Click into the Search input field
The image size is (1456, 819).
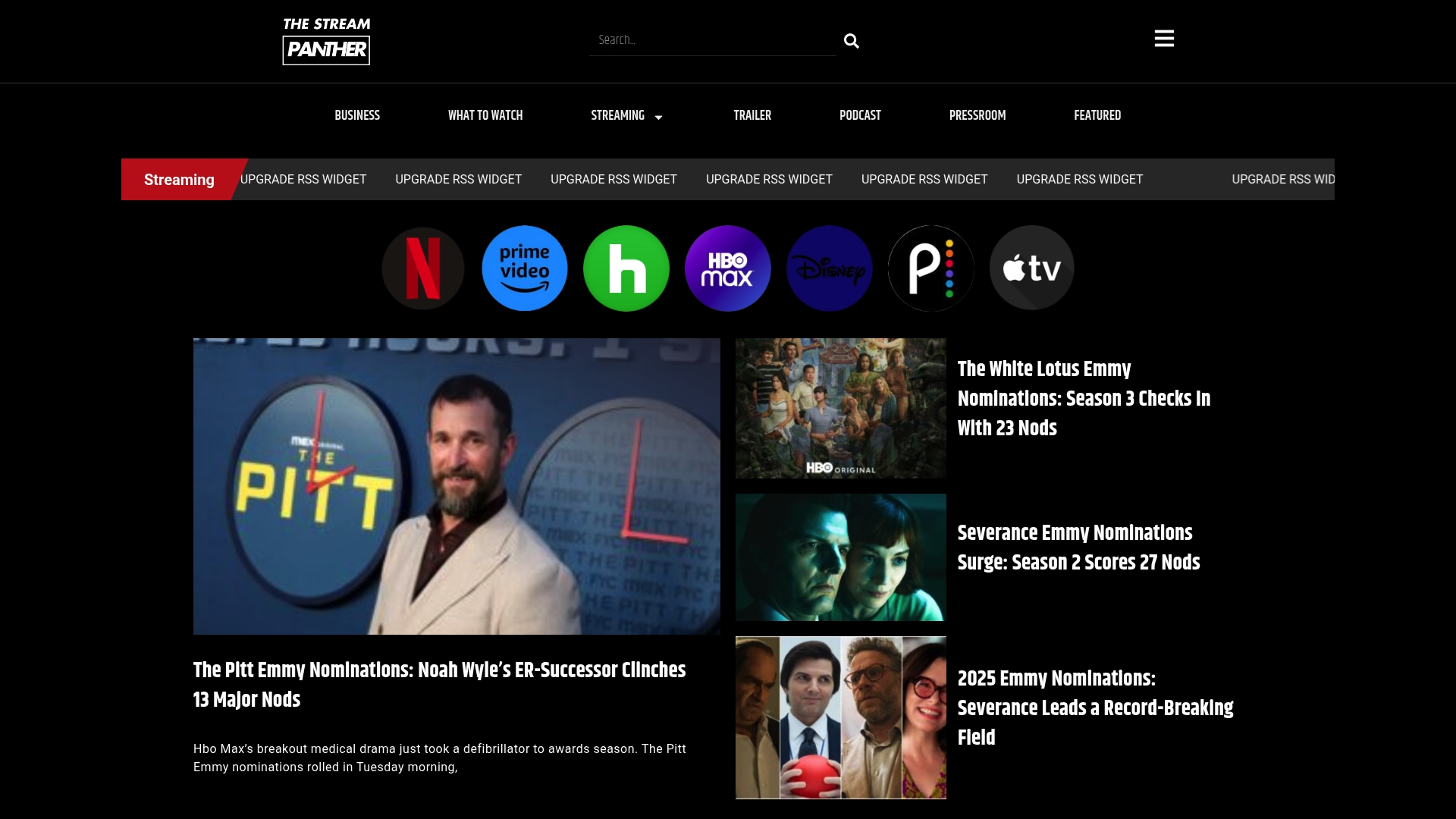click(x=713, y=40)
